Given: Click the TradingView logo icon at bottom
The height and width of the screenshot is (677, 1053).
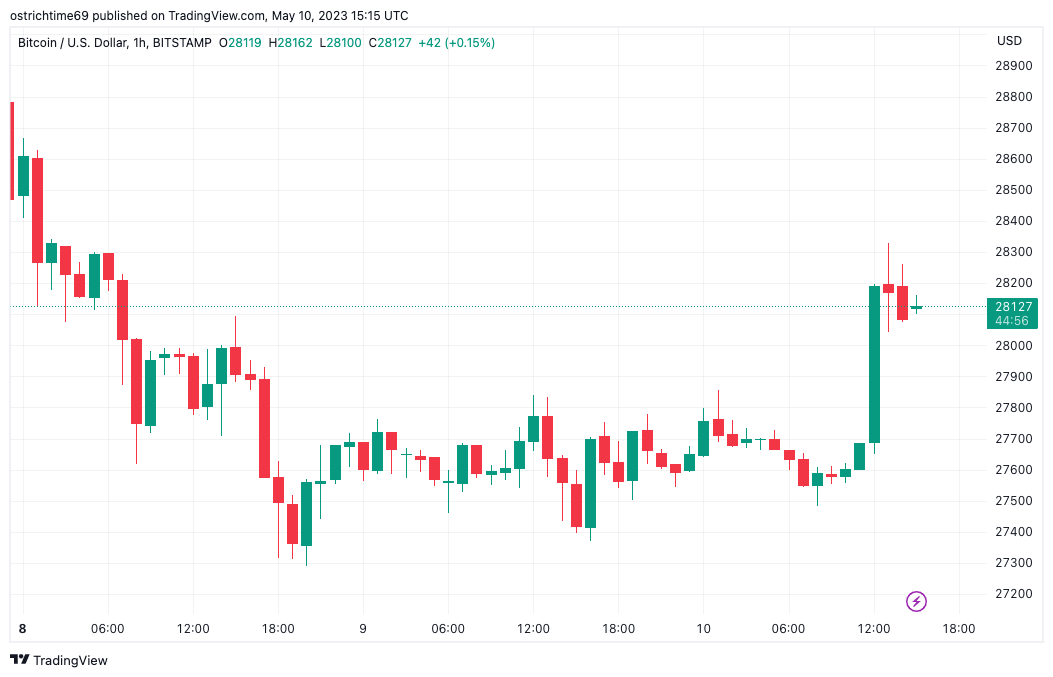Looking at the screenshot, I should 19,660.
